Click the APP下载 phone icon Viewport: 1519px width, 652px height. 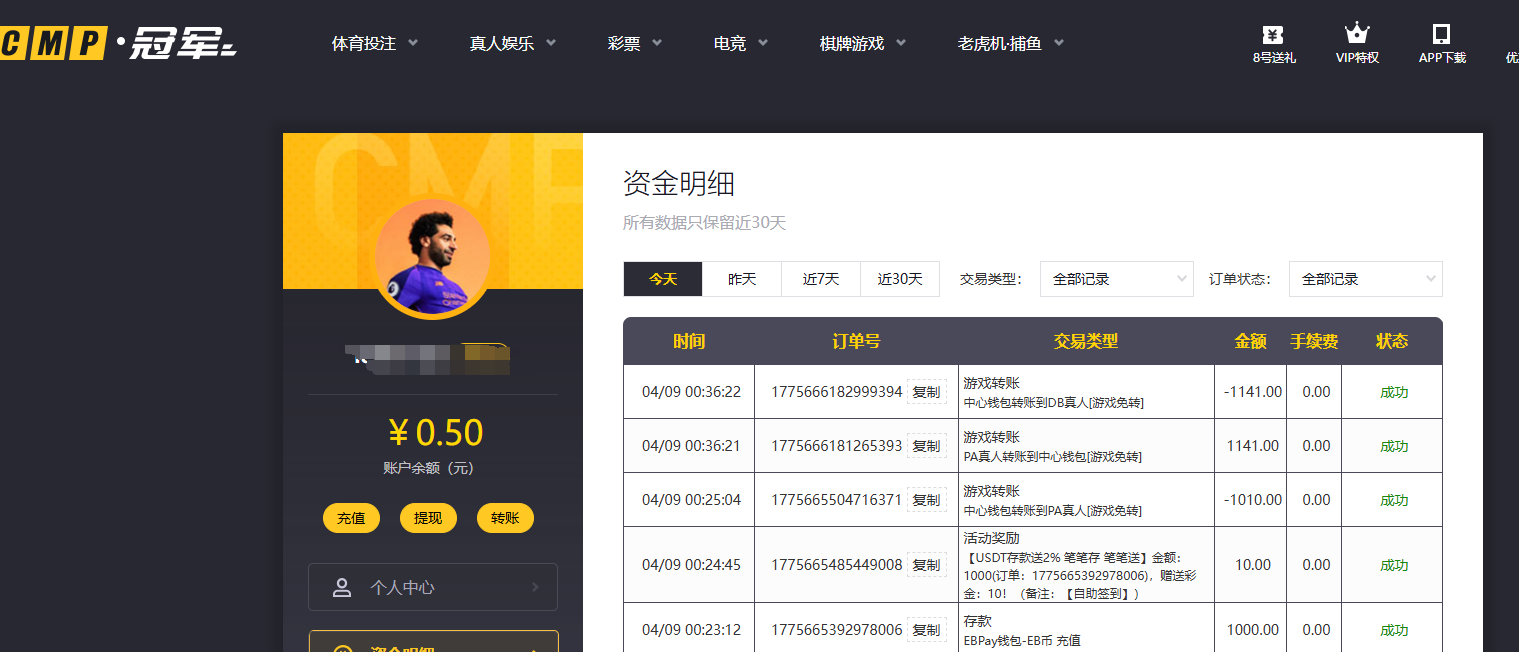pyautogui.click(x=1441, y=34)
